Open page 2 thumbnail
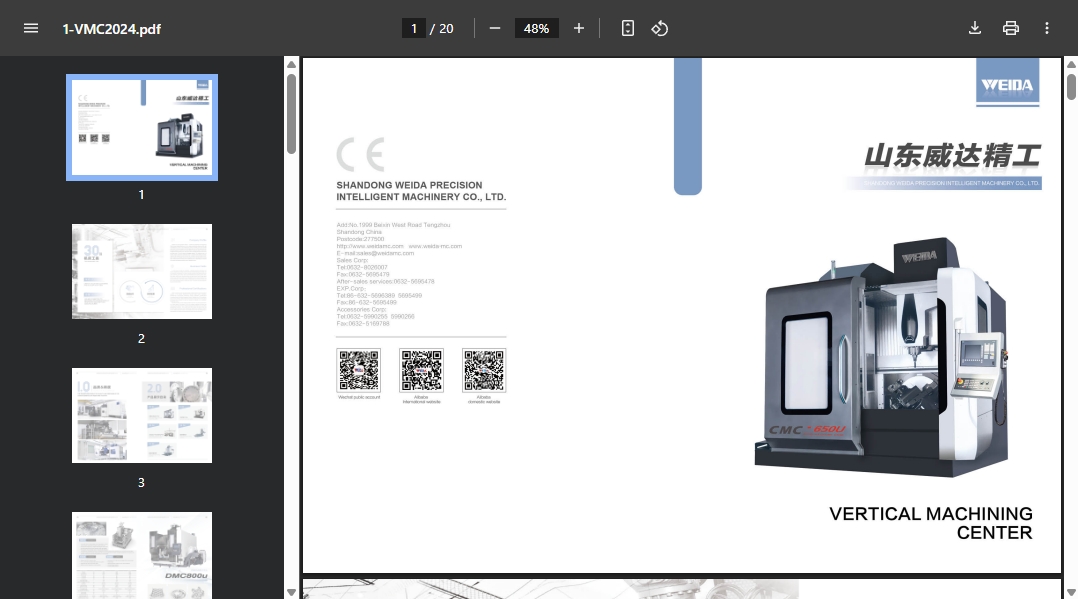 [x=142, y=271]
